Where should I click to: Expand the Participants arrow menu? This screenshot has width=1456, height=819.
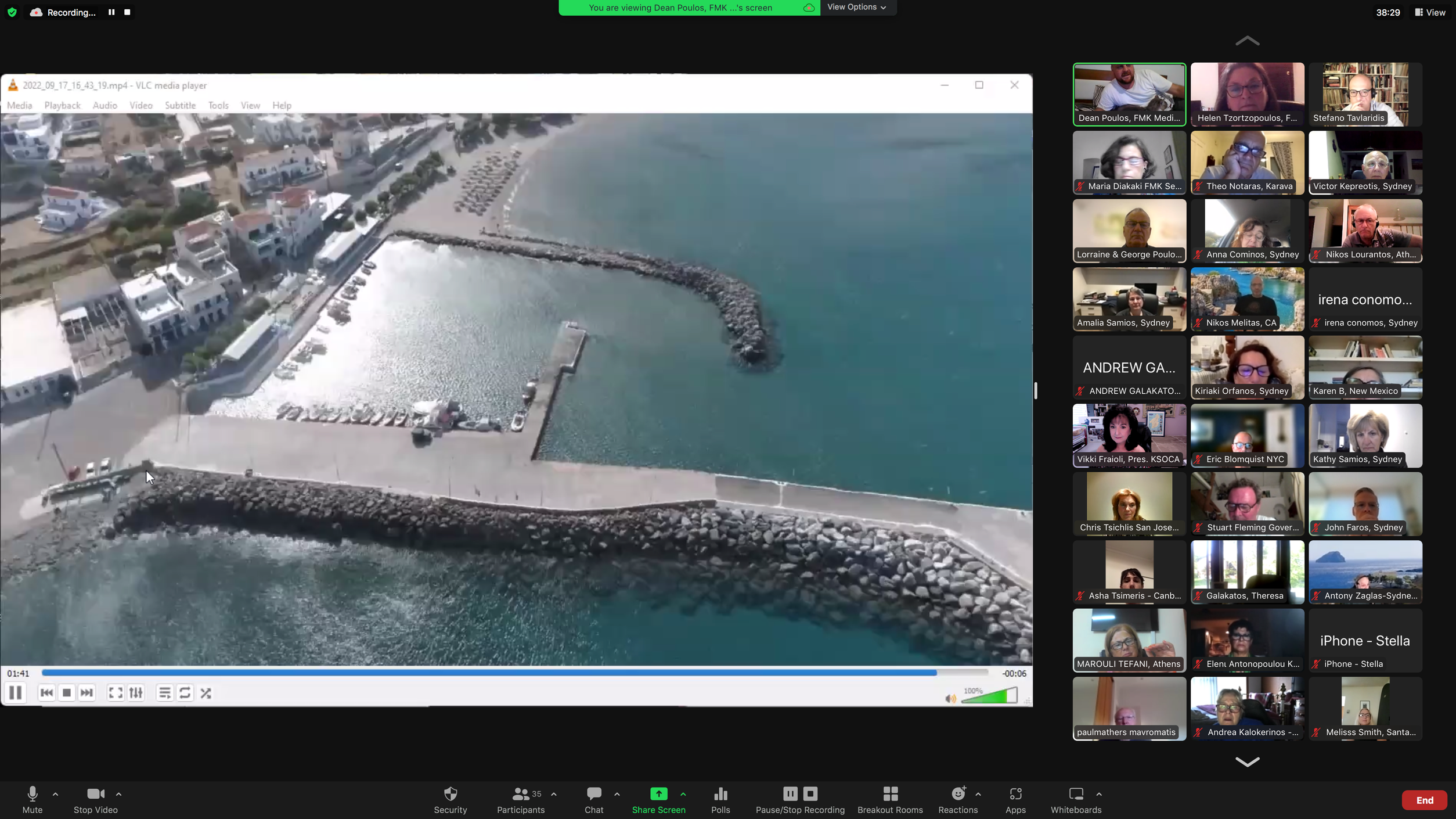(554, 793)
